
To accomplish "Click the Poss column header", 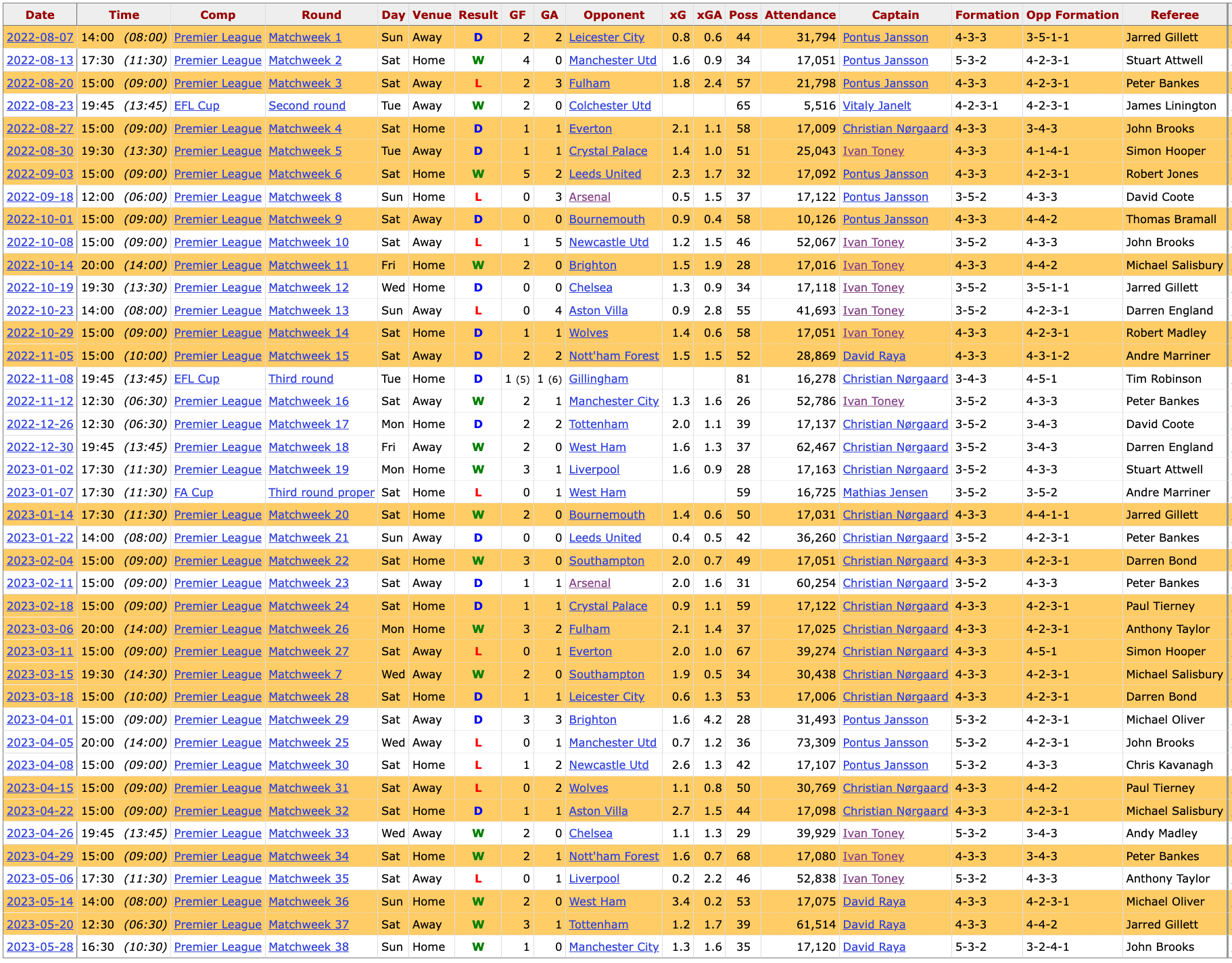I will click(x=743, y=14).
